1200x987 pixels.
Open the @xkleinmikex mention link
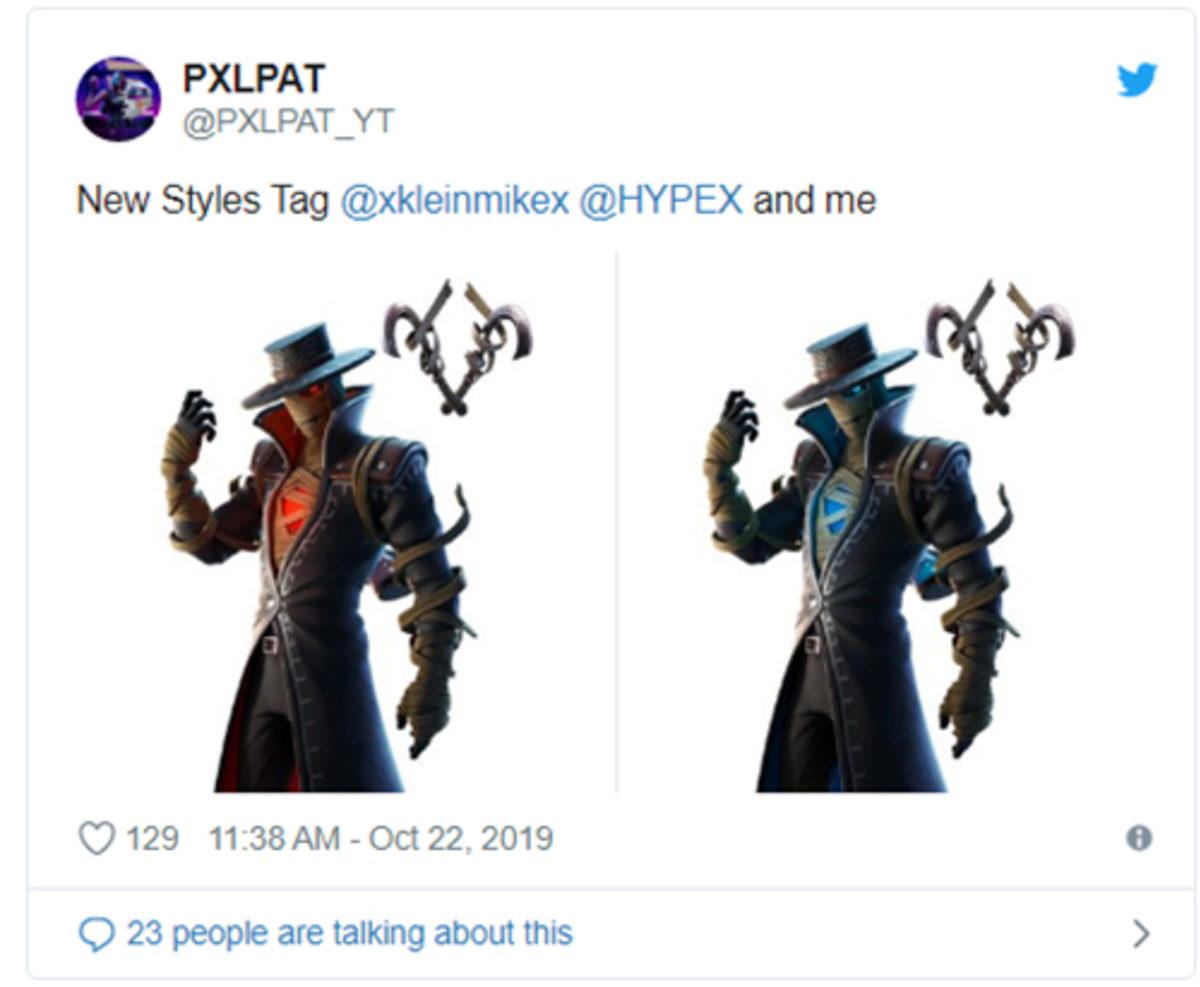click(455, 200)
